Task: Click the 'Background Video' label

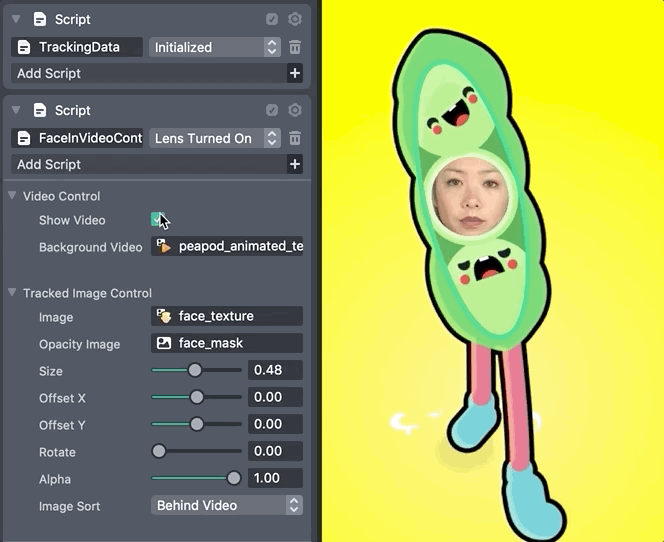Action: (91, 247)
